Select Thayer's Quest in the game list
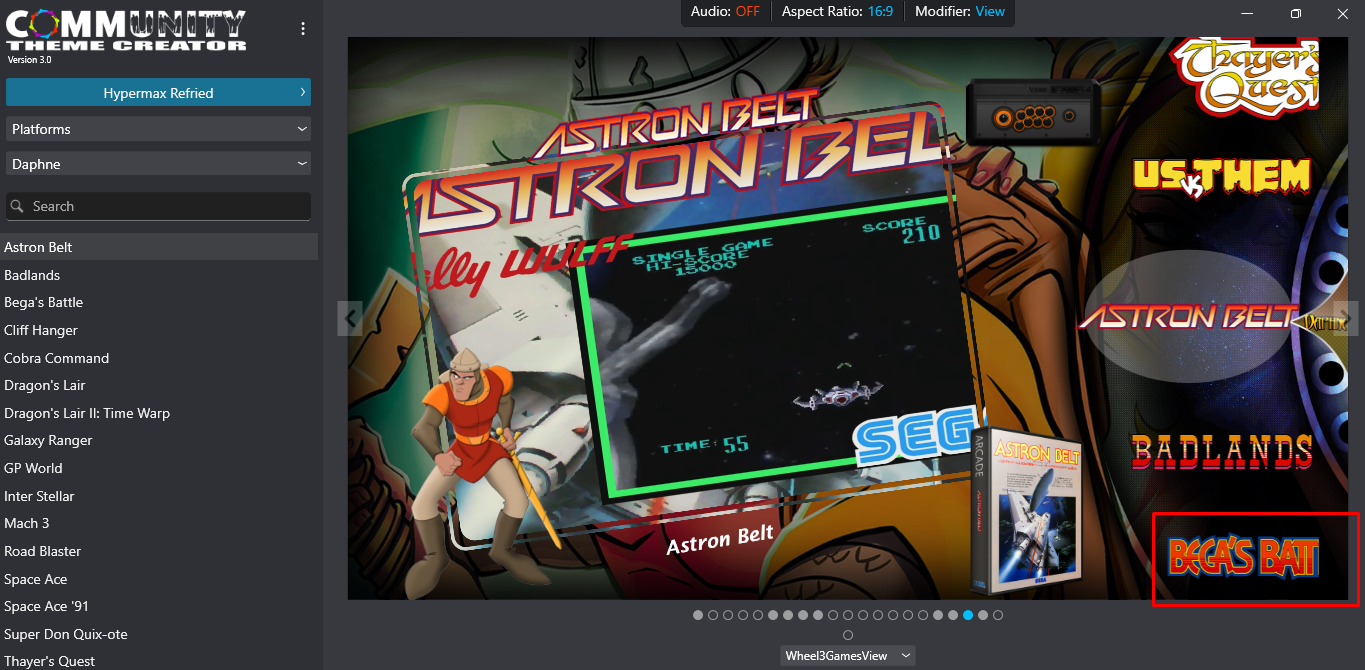1365x670 pixels. (x=159, y=660)
